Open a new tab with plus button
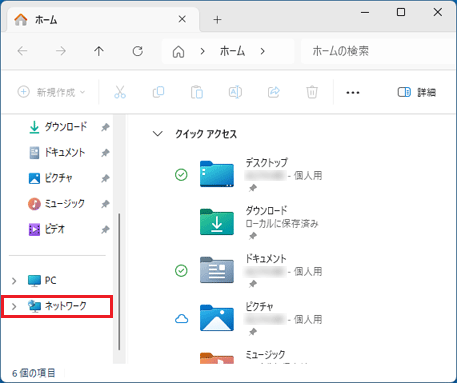457x383 pixels. pyautogui.click(x=217, y=20)
